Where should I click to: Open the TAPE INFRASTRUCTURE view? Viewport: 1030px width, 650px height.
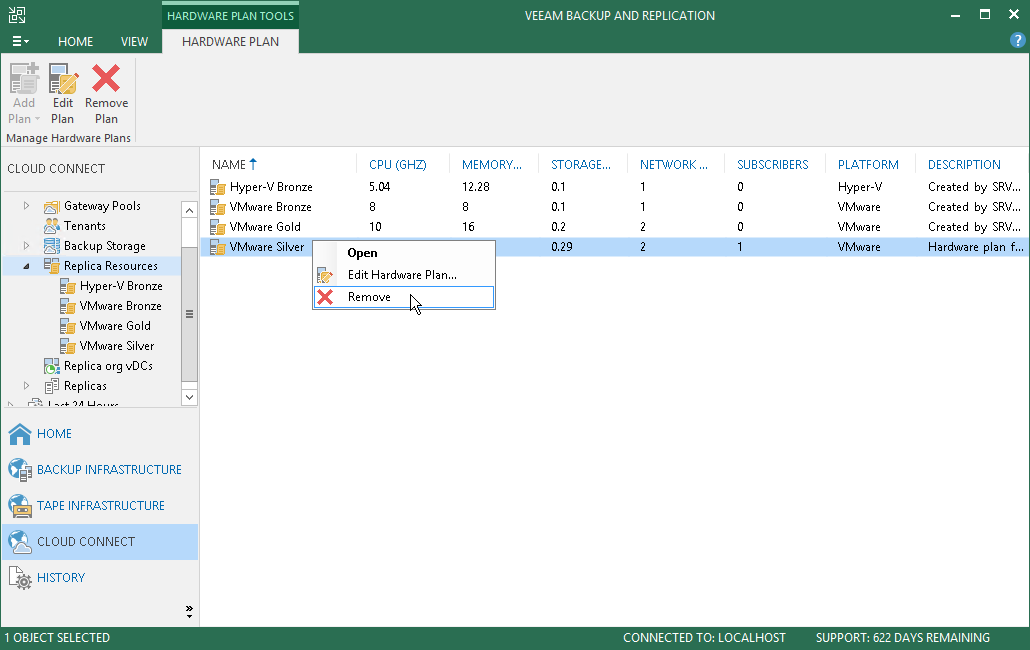coord(100,506)
